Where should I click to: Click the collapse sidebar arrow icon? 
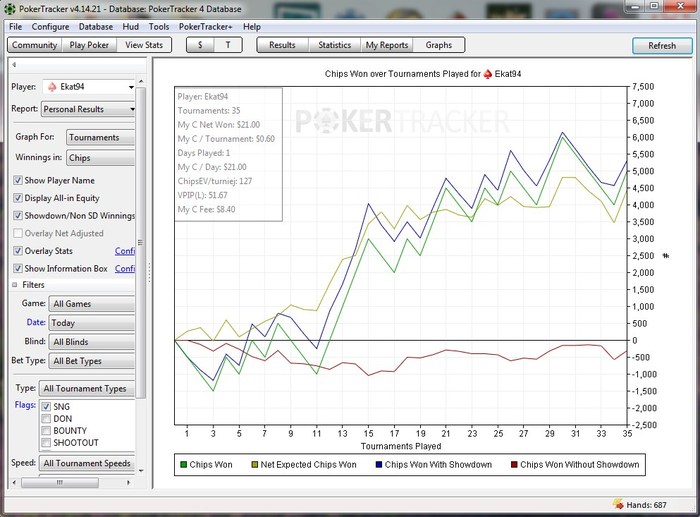[14, 65]
